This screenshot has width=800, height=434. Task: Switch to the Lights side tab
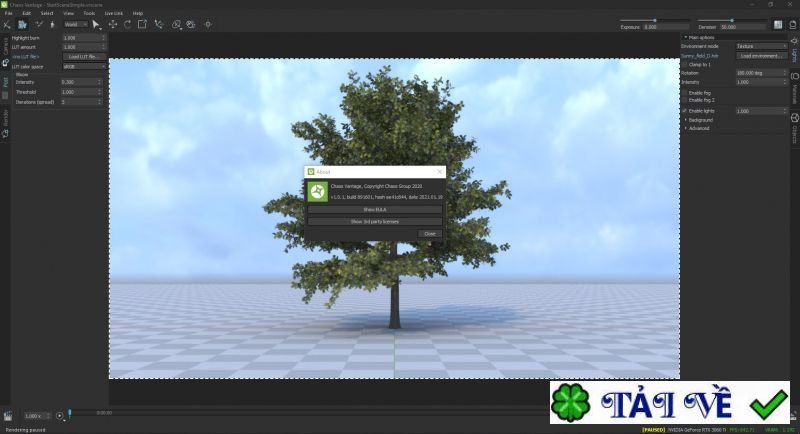tap(794, 50)
